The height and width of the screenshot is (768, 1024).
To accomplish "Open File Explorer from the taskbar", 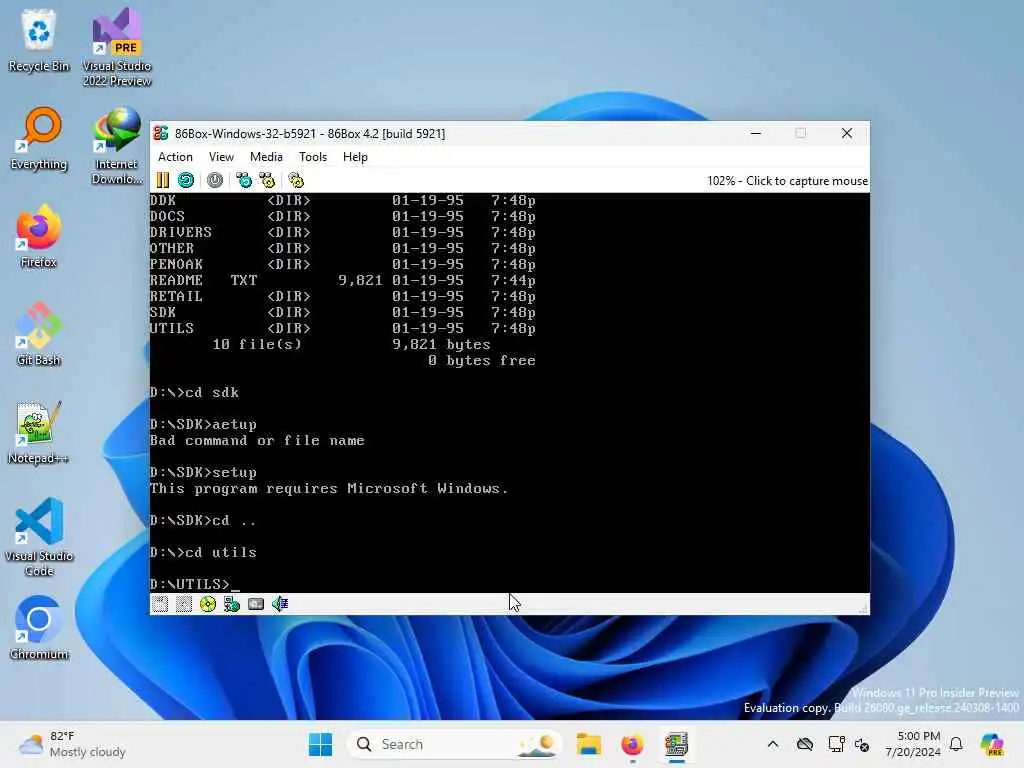I will coord(588,744).
